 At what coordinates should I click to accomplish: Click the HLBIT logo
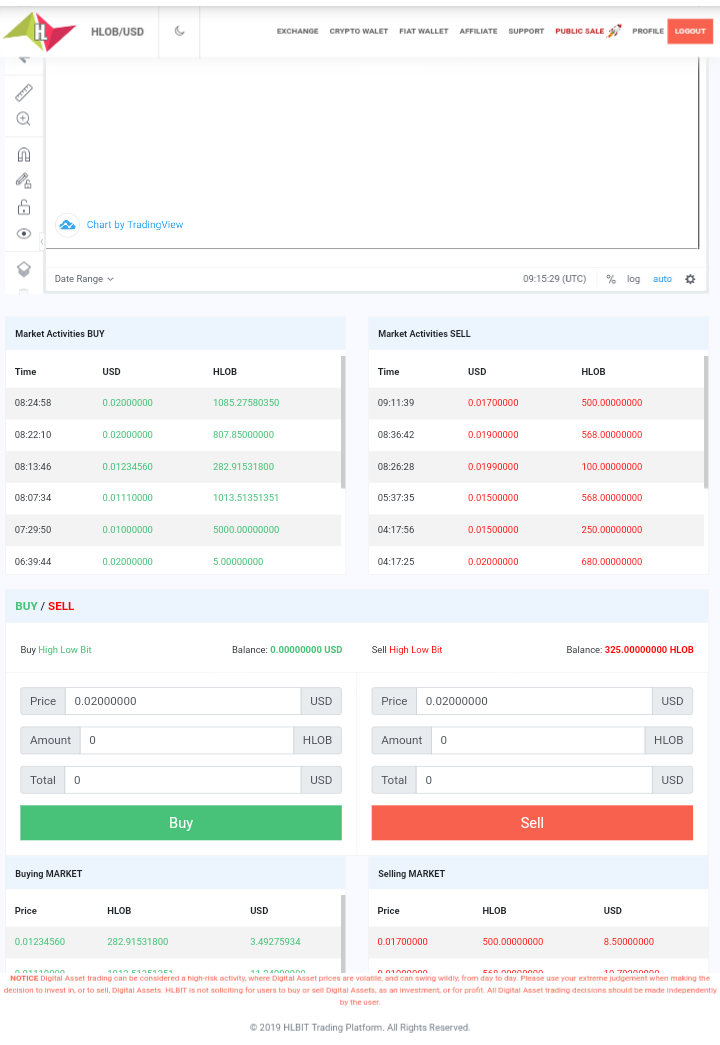pos(40,31)
